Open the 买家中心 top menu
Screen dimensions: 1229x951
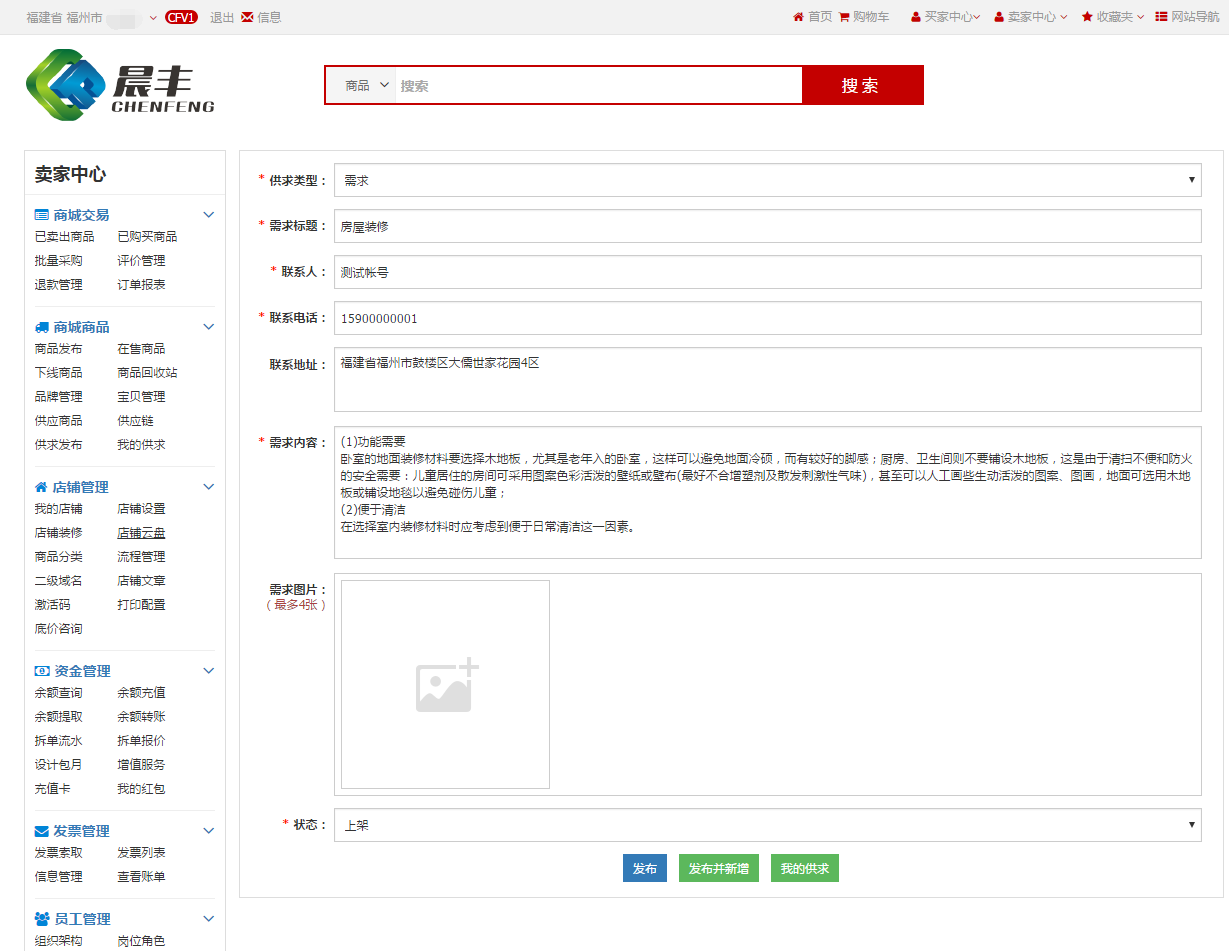pyautogui.click(x=946, y=17)
